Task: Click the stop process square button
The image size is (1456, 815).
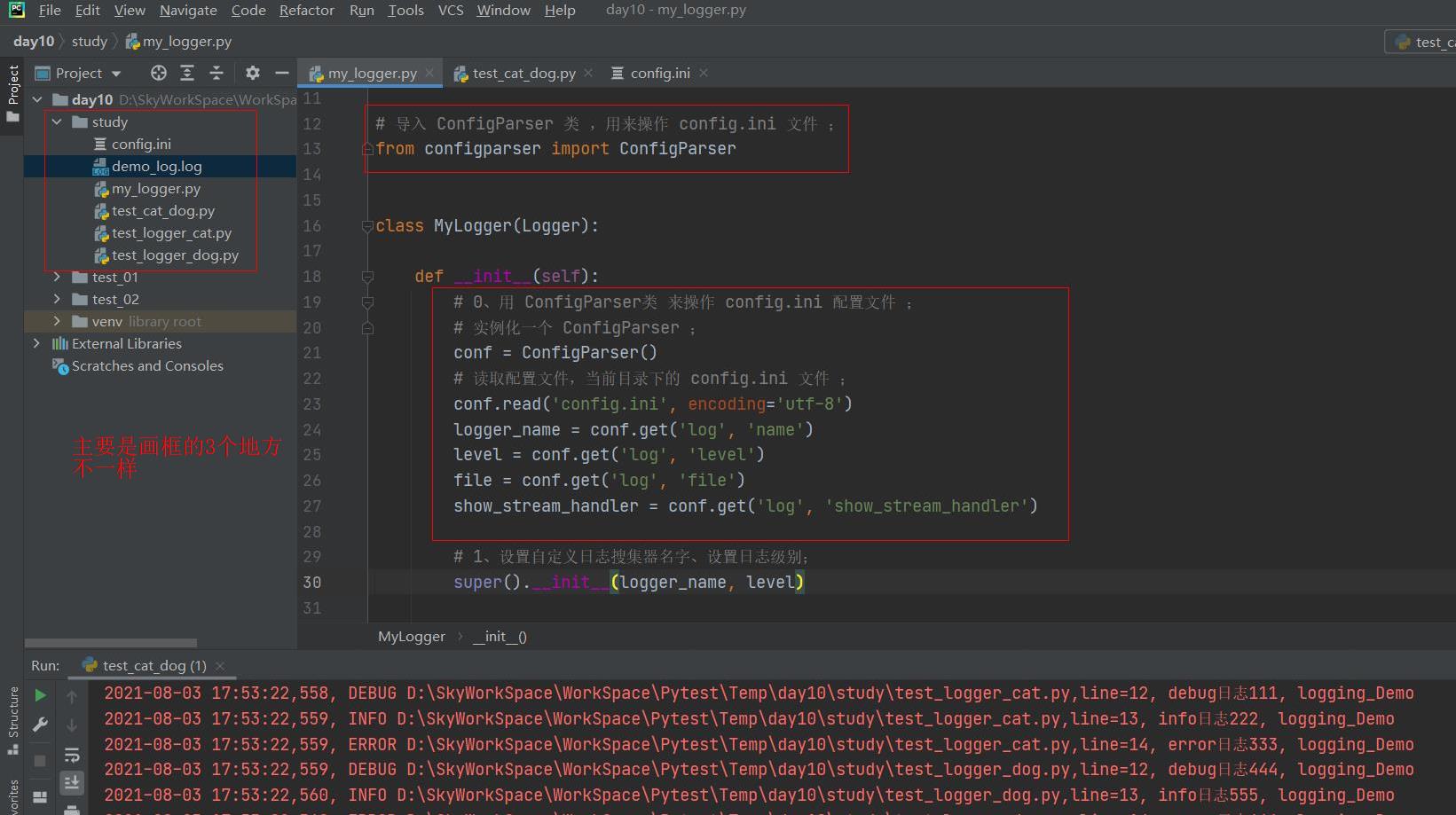Action: click(x=40, y=761)
